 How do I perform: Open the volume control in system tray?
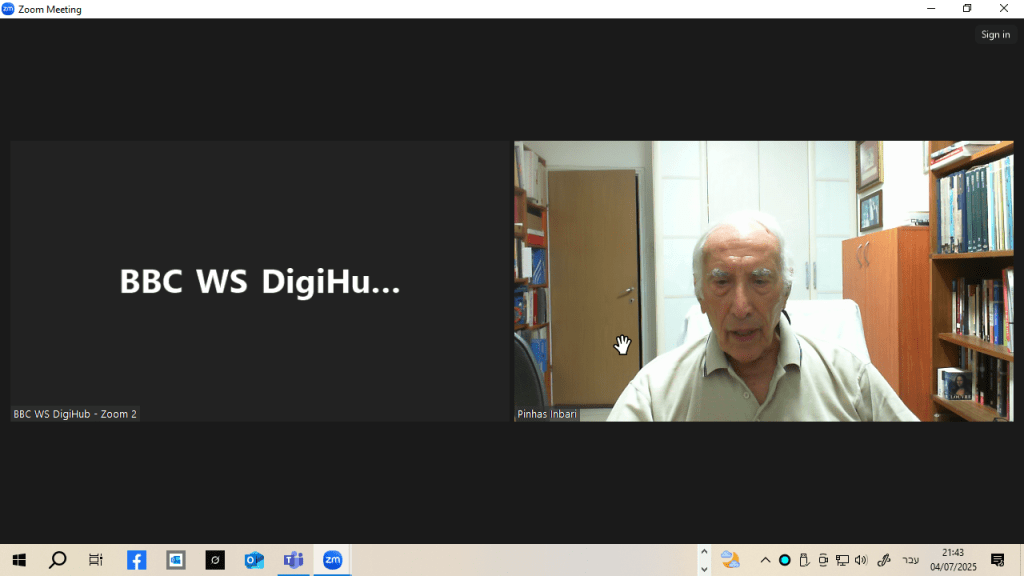861,560
